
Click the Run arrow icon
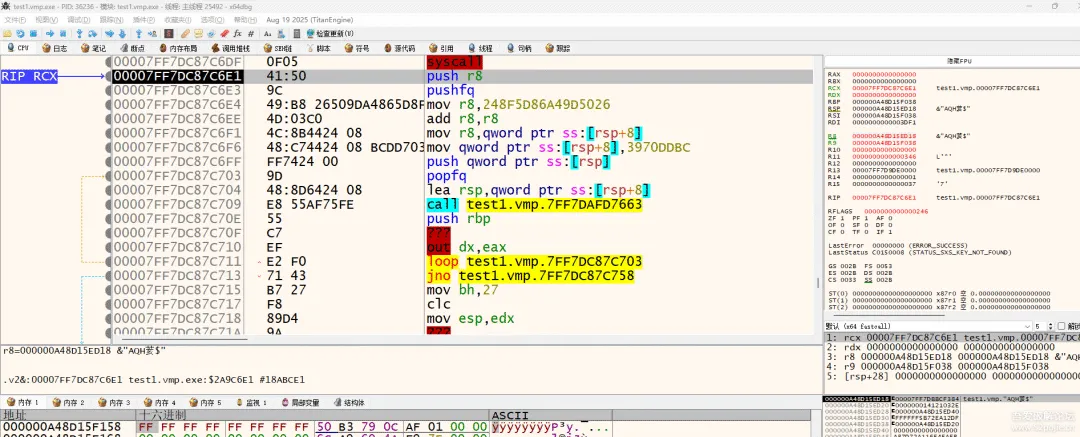point(50,34)
